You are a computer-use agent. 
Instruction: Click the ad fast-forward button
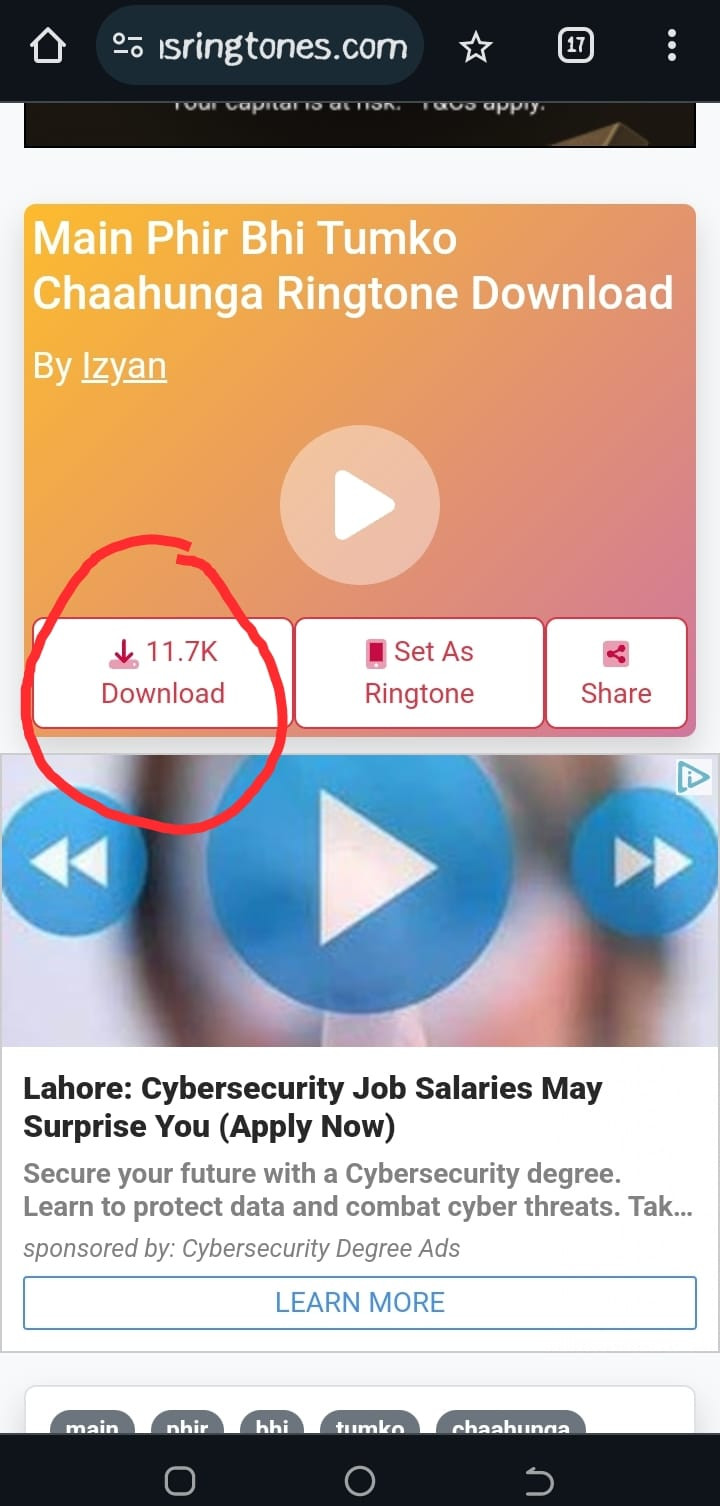(650, 860)
